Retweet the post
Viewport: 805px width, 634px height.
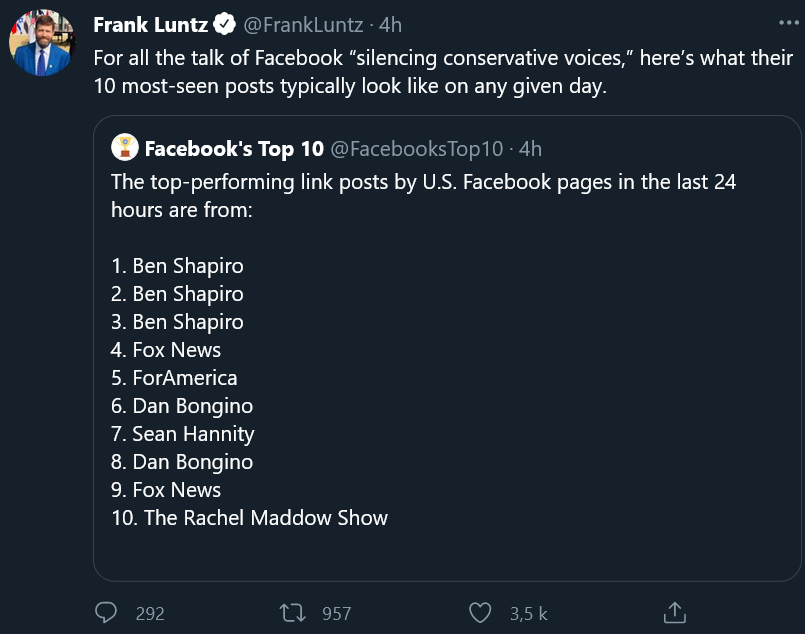point(292,613)
